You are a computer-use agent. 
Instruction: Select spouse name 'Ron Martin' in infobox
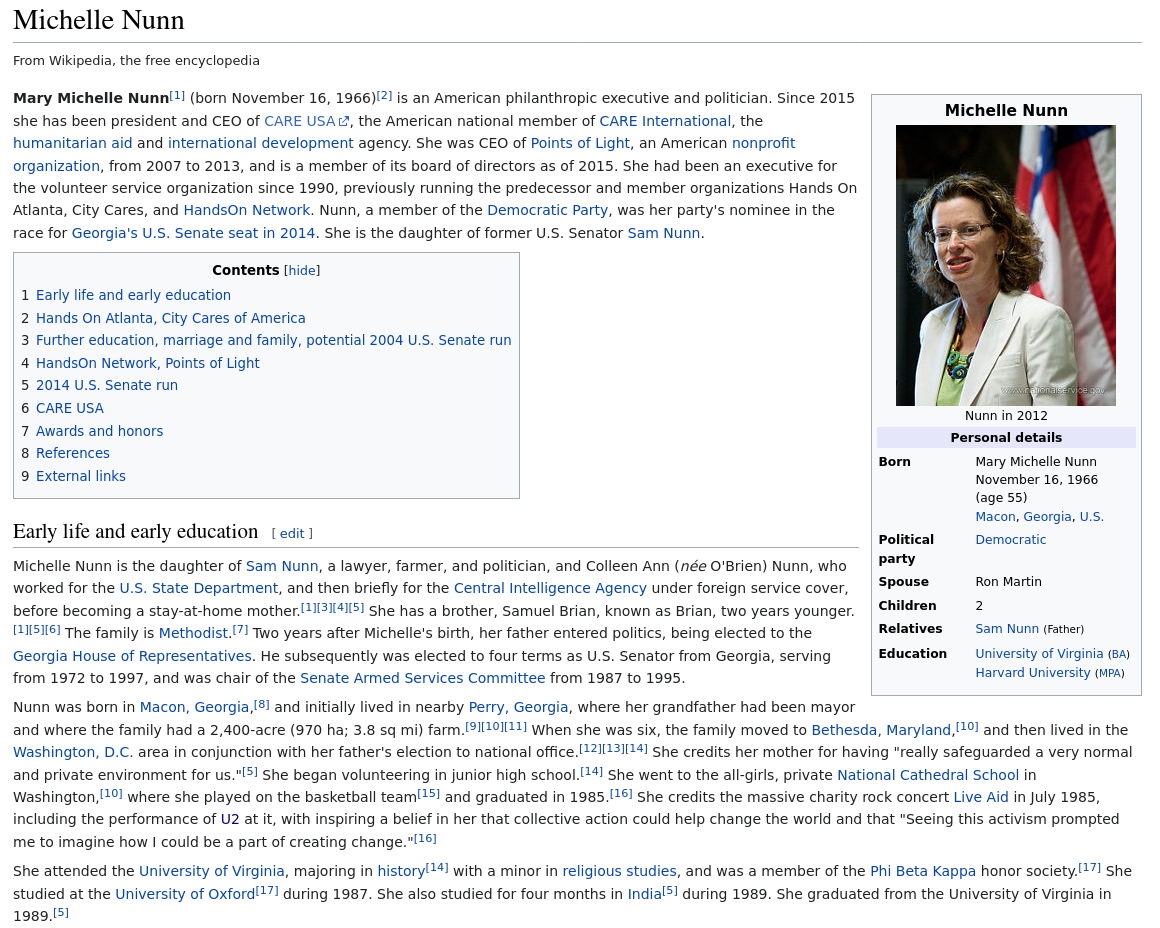point(1008,582)
